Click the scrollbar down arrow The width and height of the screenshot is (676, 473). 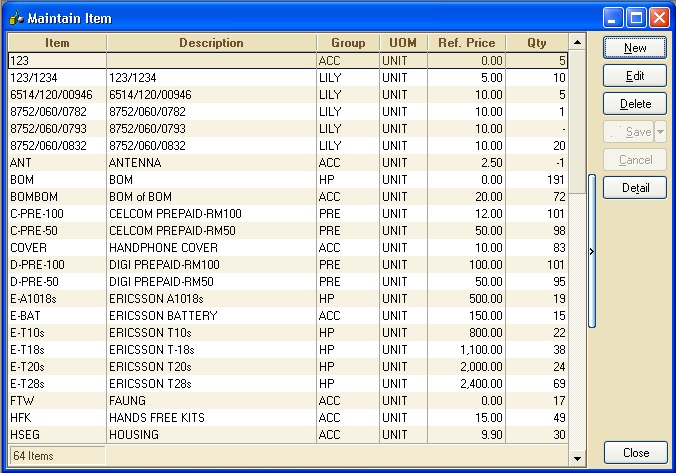point(577,458)
